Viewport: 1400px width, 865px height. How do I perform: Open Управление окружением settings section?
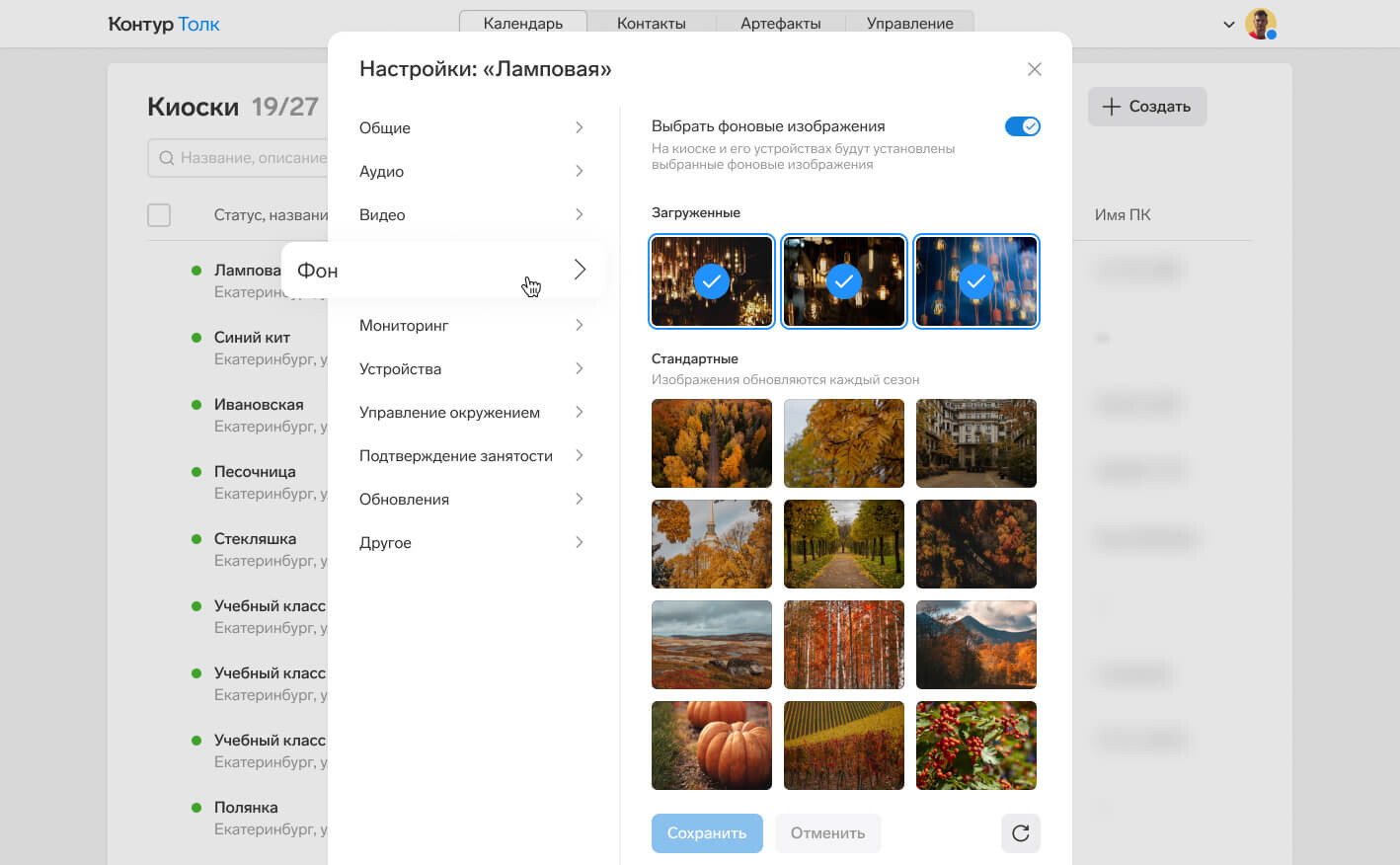(x=471, y=413)
